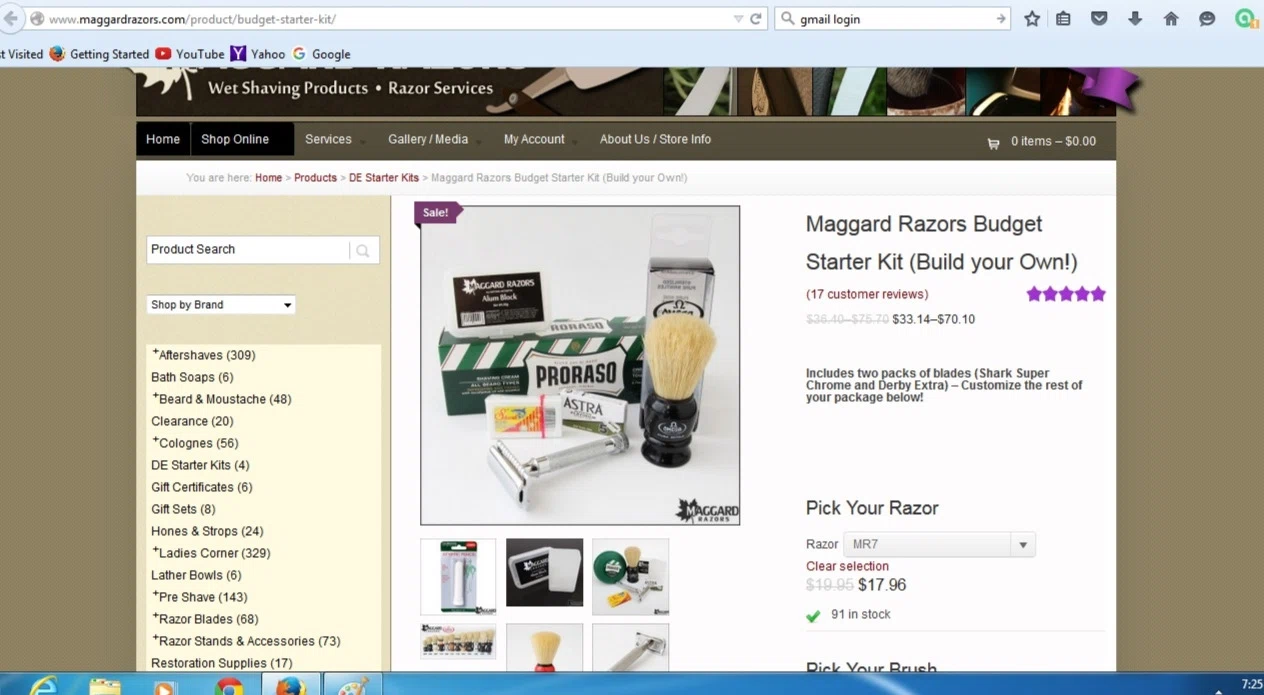Open the Yahoo bookmark
Screen dimensions: 1264x695
point(257,54)
